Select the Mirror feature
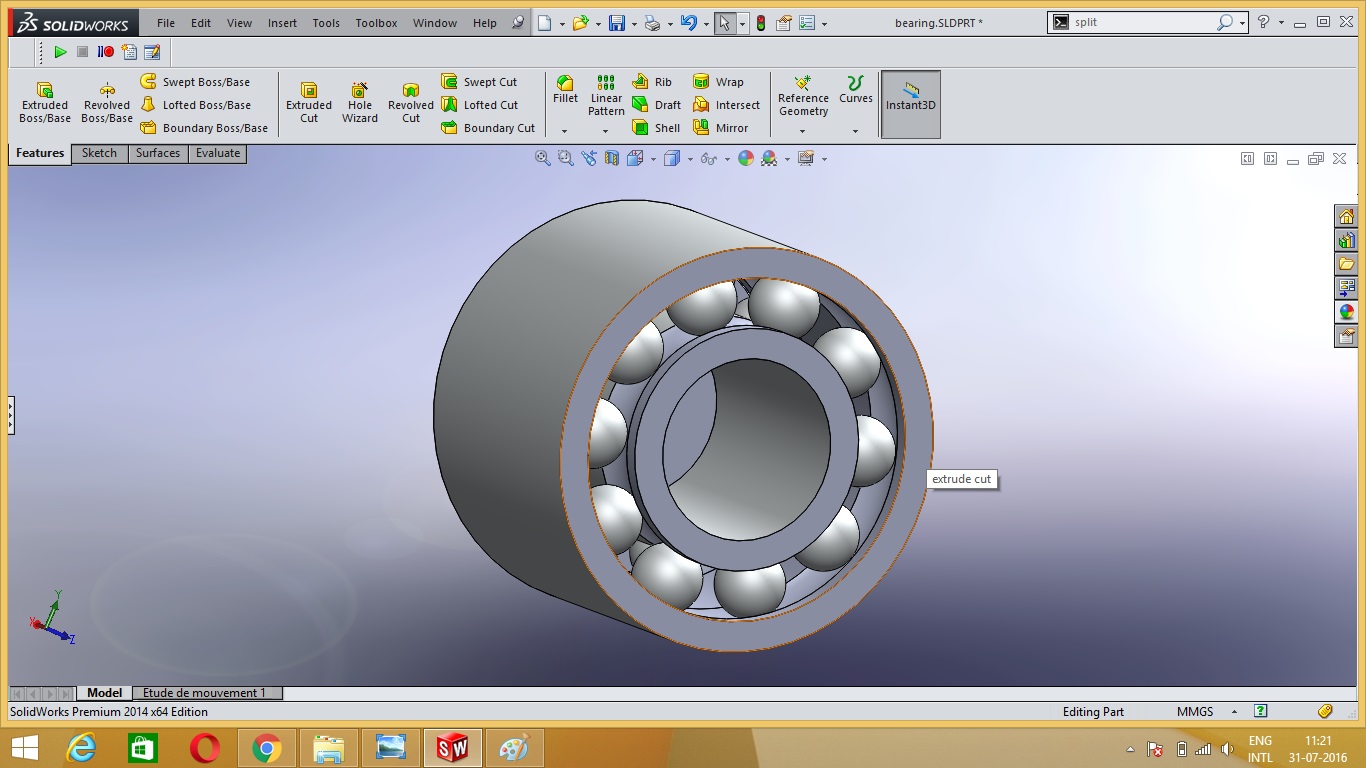Image resolution: width=1366 pixels, height=768 pixels. coord(721,128)
